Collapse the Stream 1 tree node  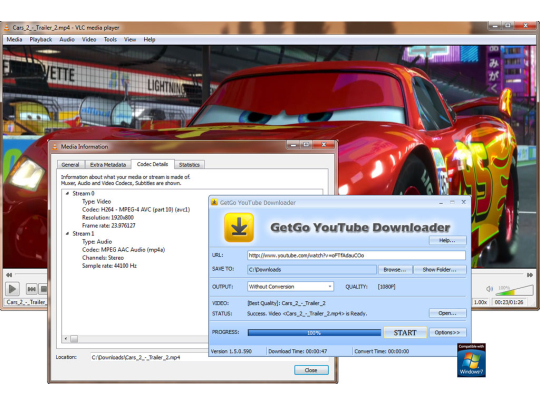tap(68, 233)
